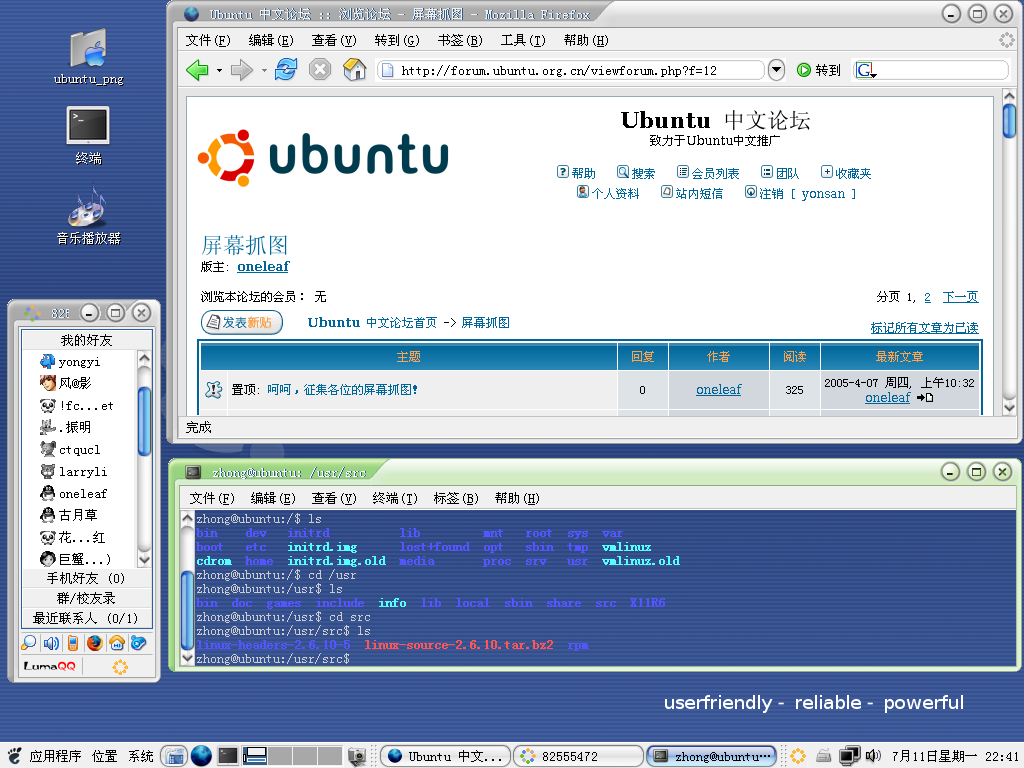Click 标记所有文章为已读 link
This screenshot has height=768, width=1024.
pos(924,328)
